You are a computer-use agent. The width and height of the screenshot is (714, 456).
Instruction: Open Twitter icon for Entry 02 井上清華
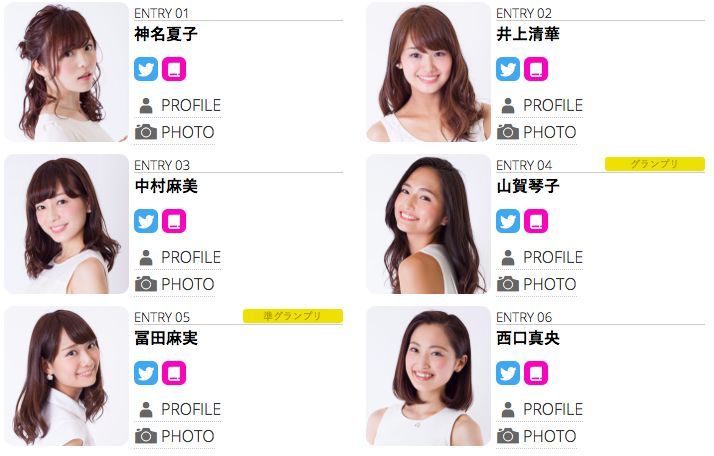coord(508,69)
